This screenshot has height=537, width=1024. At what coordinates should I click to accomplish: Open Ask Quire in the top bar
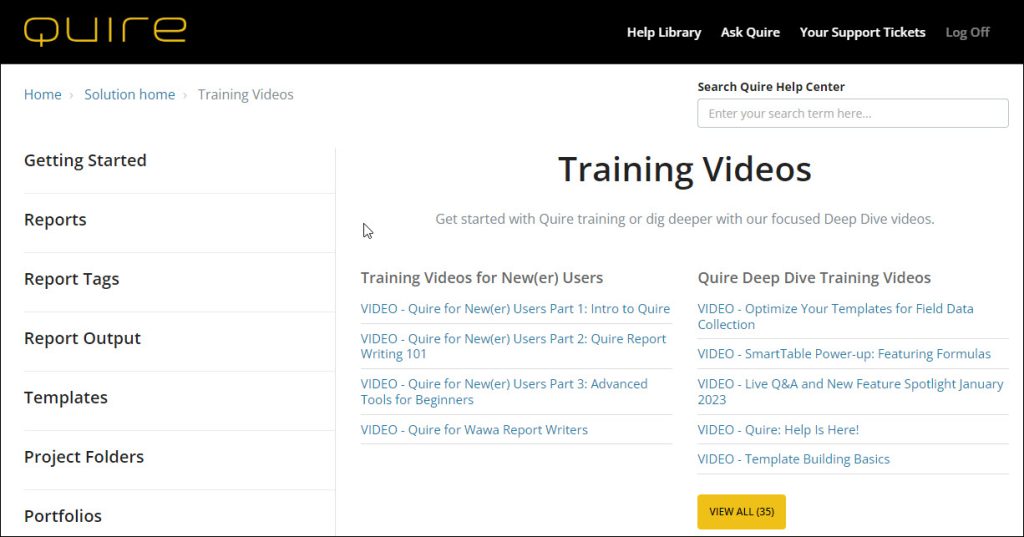750,33
